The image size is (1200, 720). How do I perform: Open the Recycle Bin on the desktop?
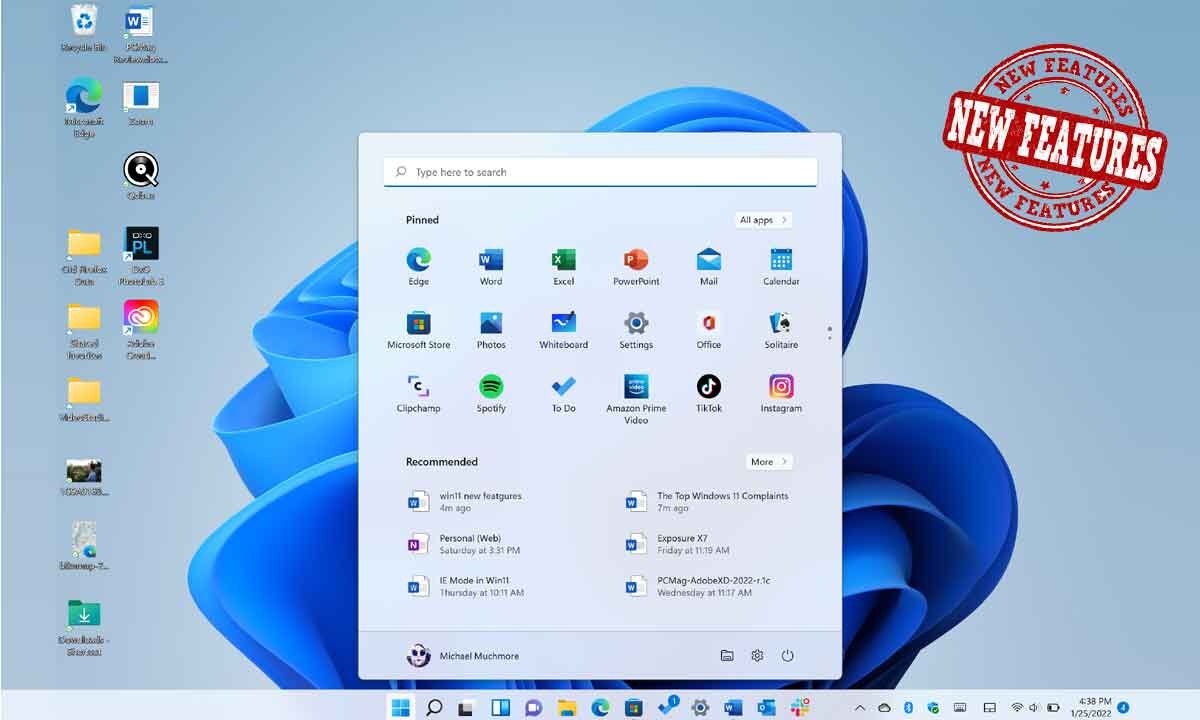[x=84, y=28]
